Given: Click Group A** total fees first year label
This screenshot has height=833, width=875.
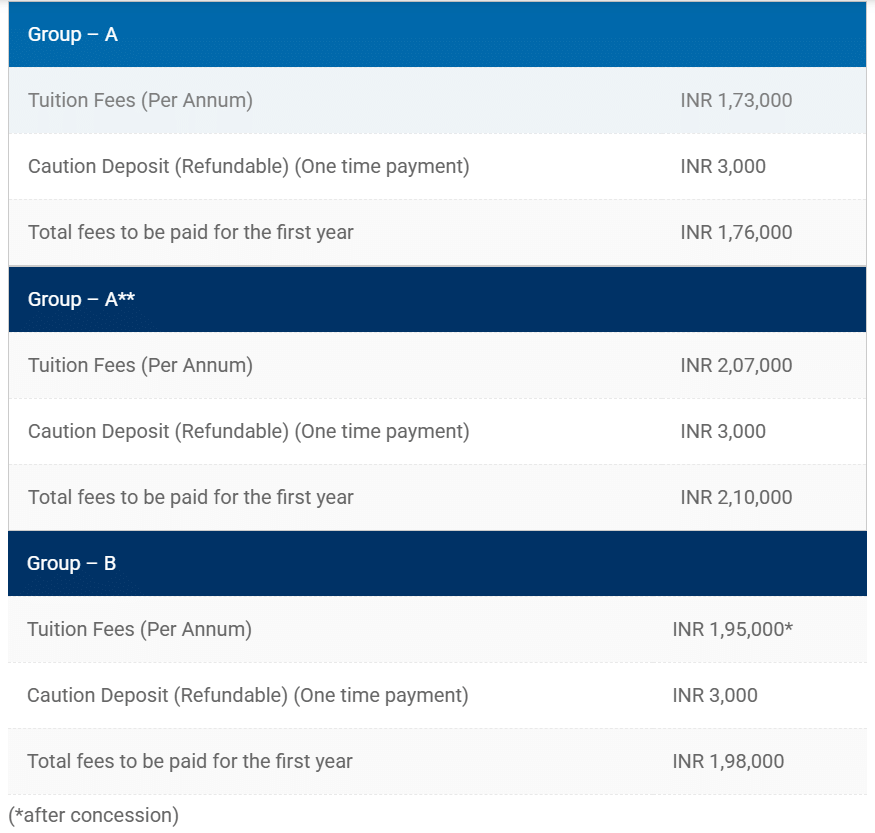Looking at the screenshot, I should (191, 497).
